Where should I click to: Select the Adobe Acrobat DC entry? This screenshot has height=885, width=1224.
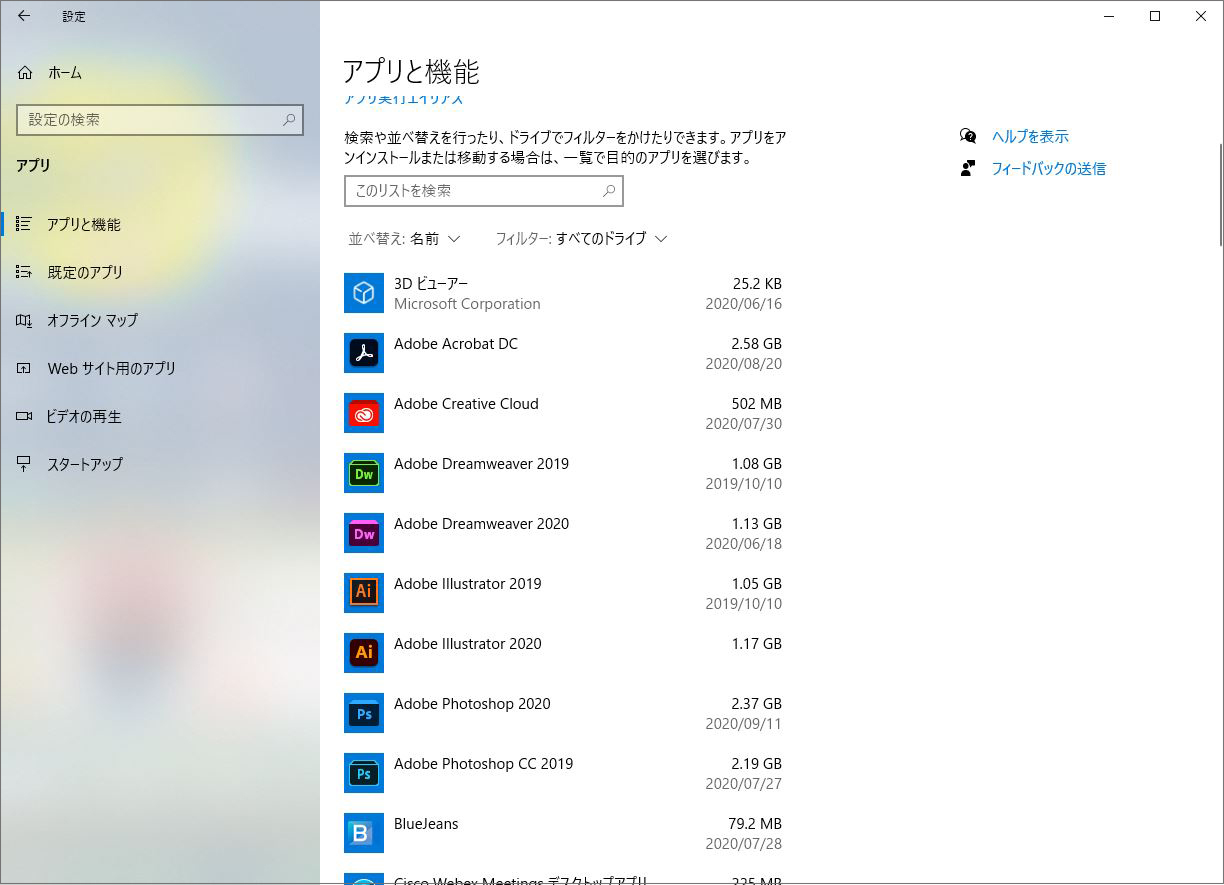pos(456,344)
